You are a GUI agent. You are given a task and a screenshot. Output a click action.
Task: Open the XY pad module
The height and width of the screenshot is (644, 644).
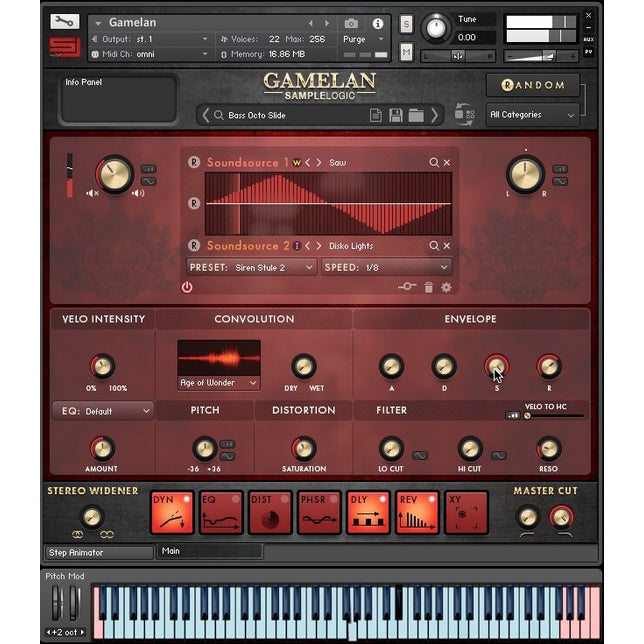466,513
